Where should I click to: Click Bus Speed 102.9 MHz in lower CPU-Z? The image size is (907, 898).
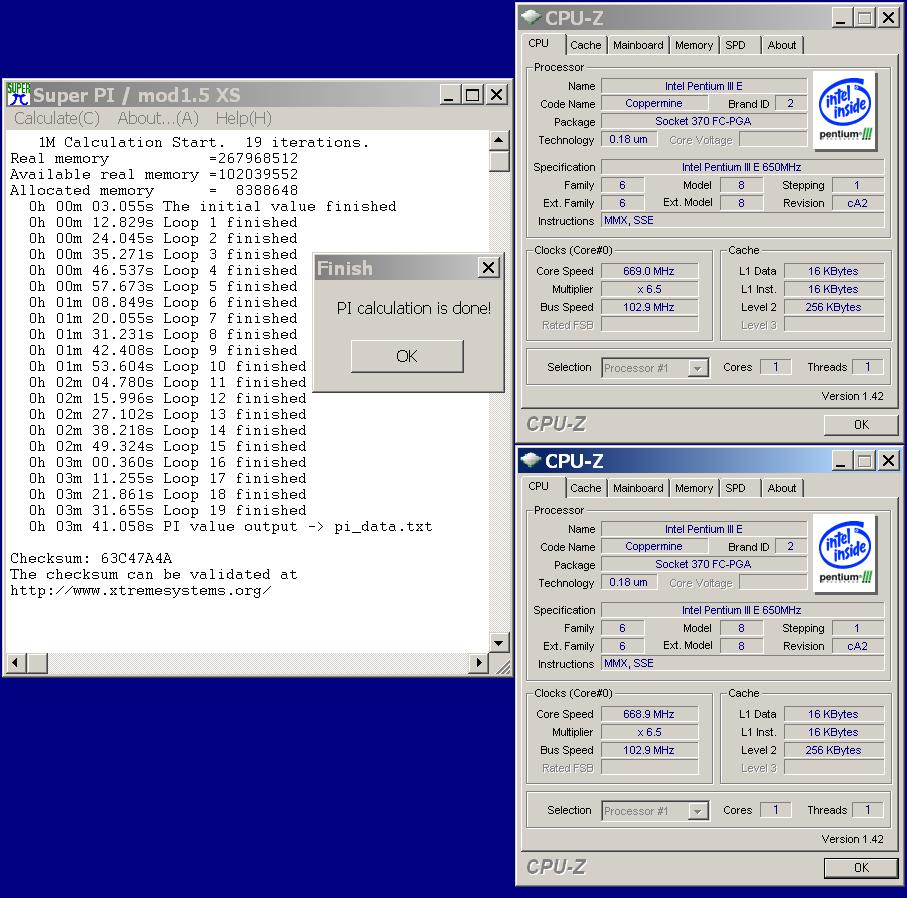649,750
